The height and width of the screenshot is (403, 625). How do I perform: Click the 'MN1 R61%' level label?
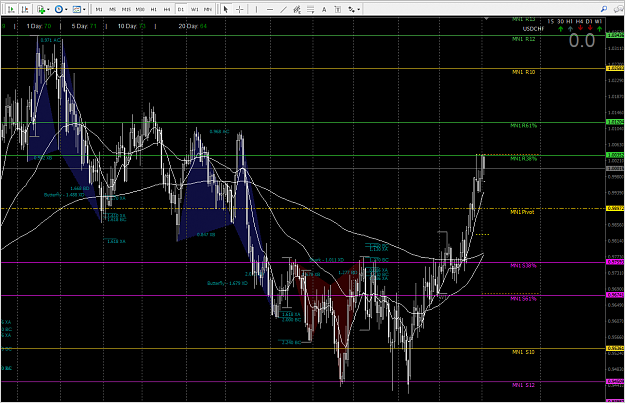(524, 126)
